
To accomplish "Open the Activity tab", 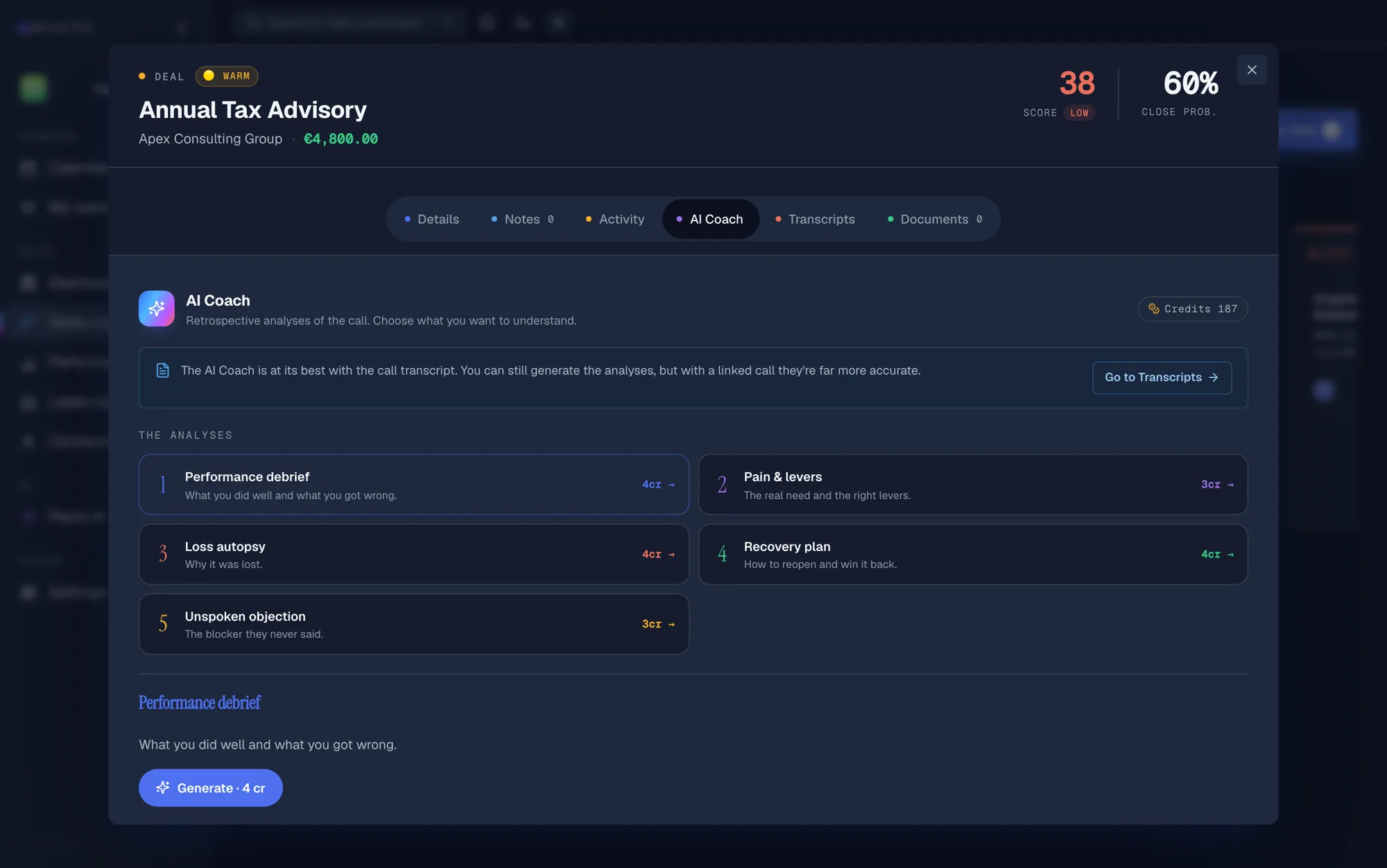I will 614,219.
